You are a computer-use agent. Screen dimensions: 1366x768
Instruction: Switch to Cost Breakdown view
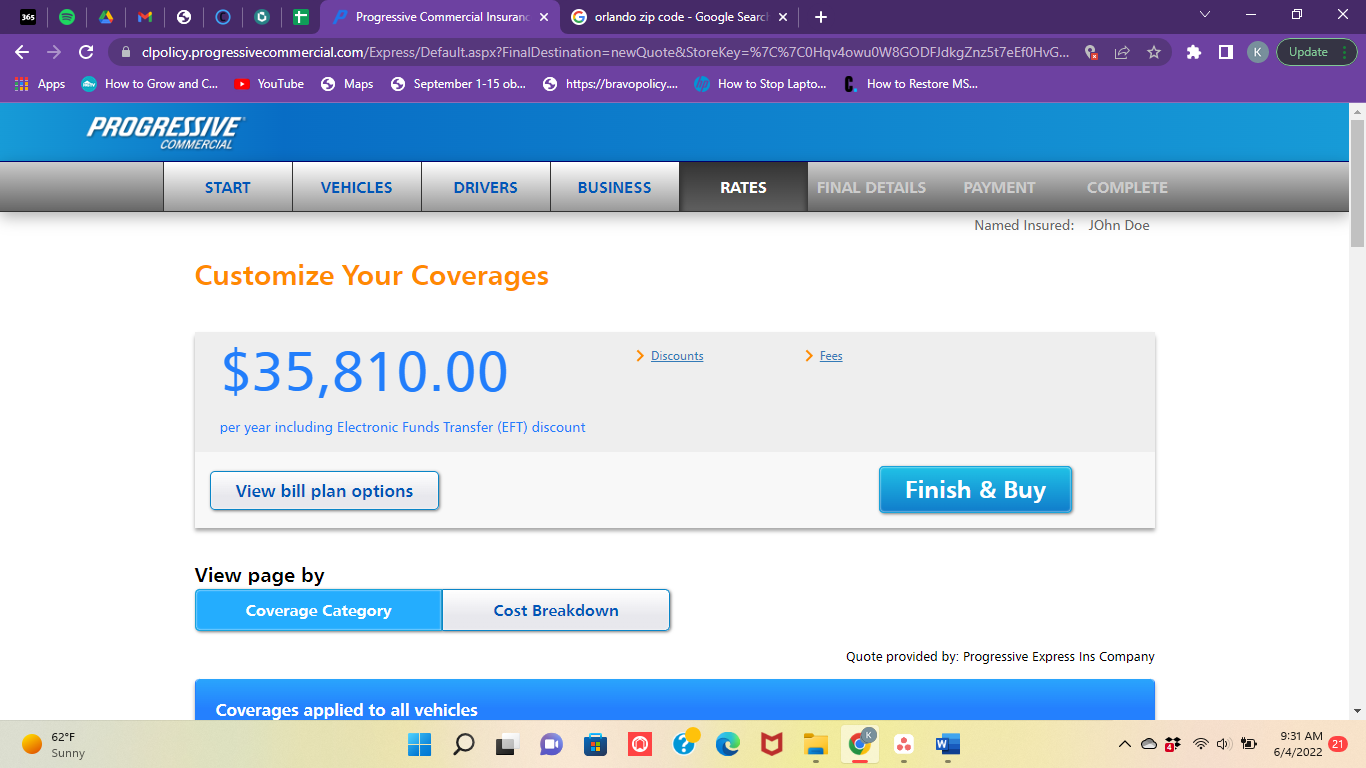click(x=556, y=610)
